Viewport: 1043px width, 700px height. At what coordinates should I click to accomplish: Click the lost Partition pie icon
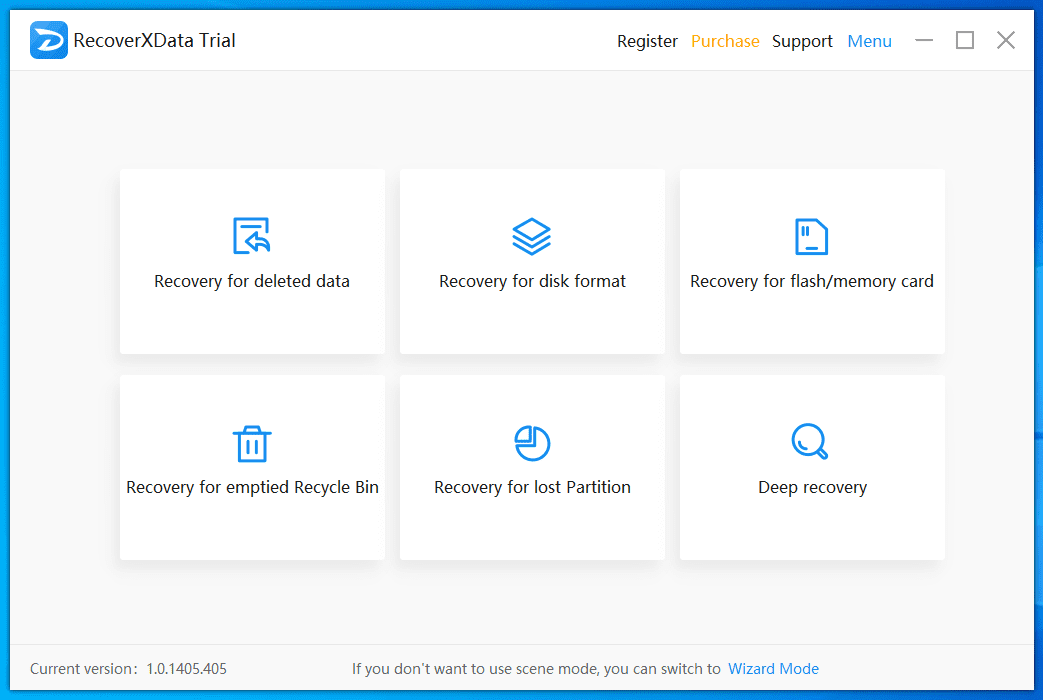pos(532,443)
